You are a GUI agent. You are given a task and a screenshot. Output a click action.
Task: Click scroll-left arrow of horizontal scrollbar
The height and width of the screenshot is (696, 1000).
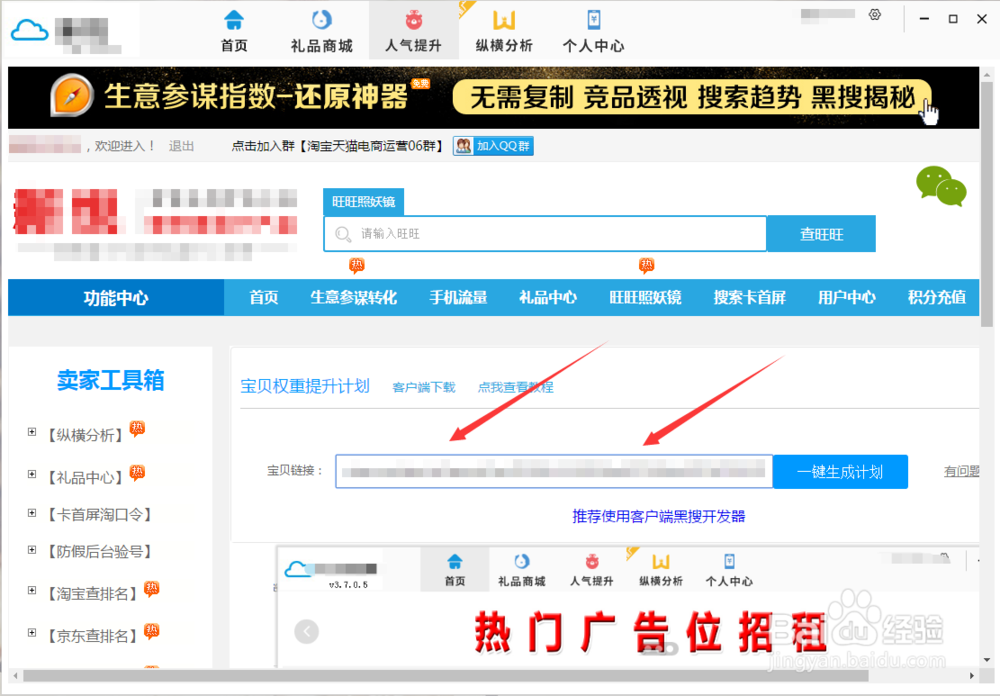(15, 676)
